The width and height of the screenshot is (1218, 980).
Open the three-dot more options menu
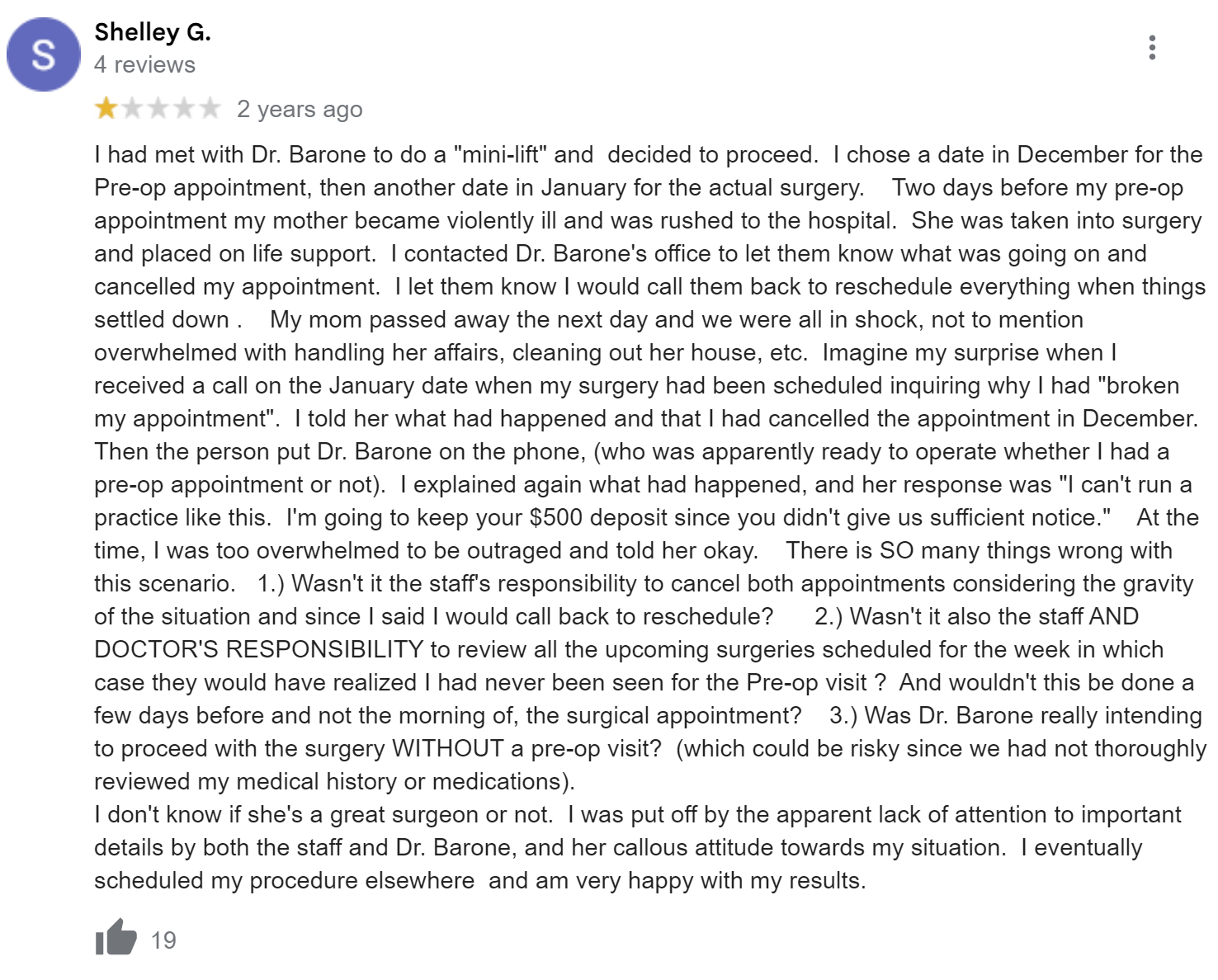(1152, 48)
